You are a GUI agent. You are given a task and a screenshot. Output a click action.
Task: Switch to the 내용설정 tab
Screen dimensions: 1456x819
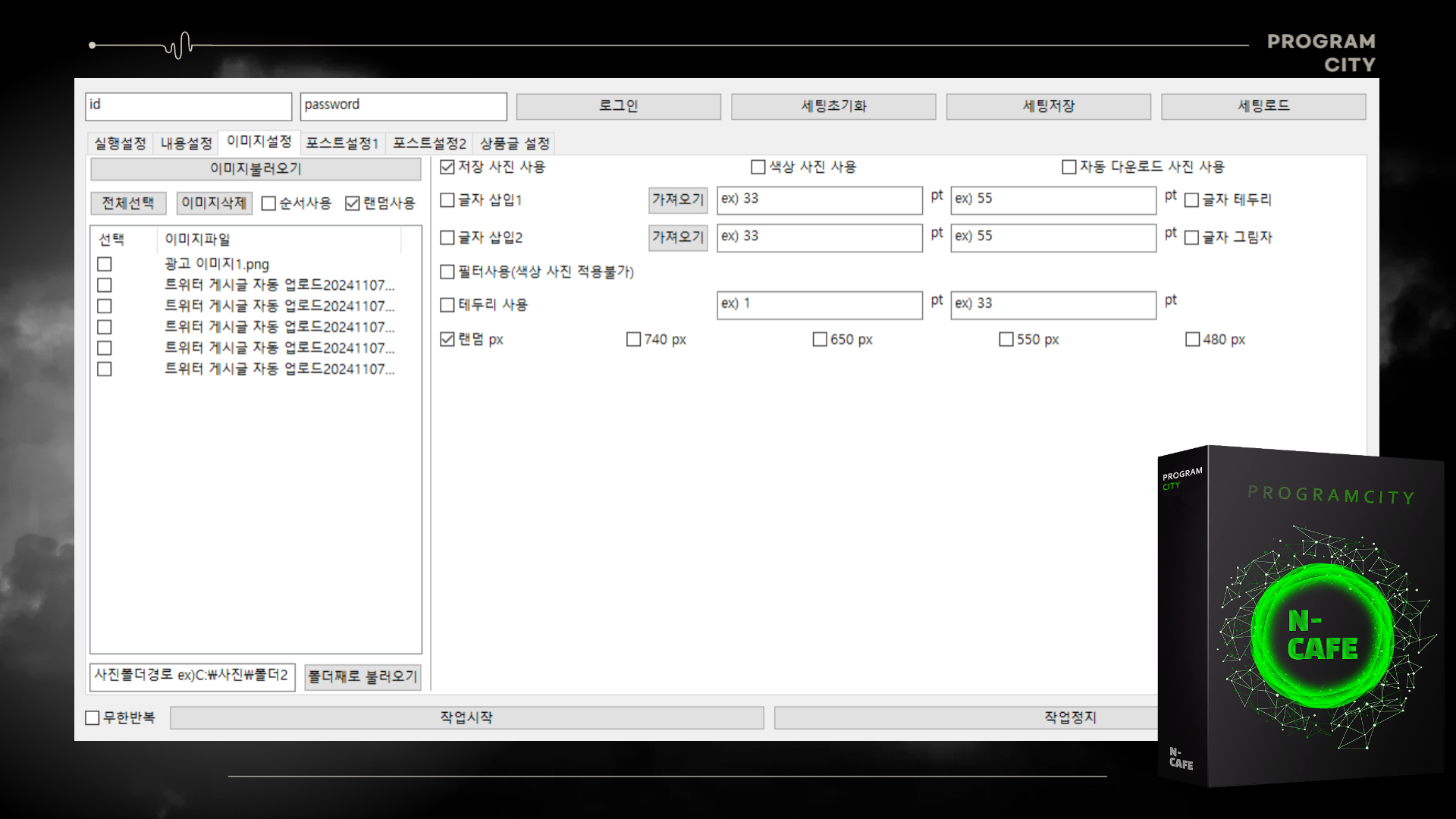click(186, 143)
